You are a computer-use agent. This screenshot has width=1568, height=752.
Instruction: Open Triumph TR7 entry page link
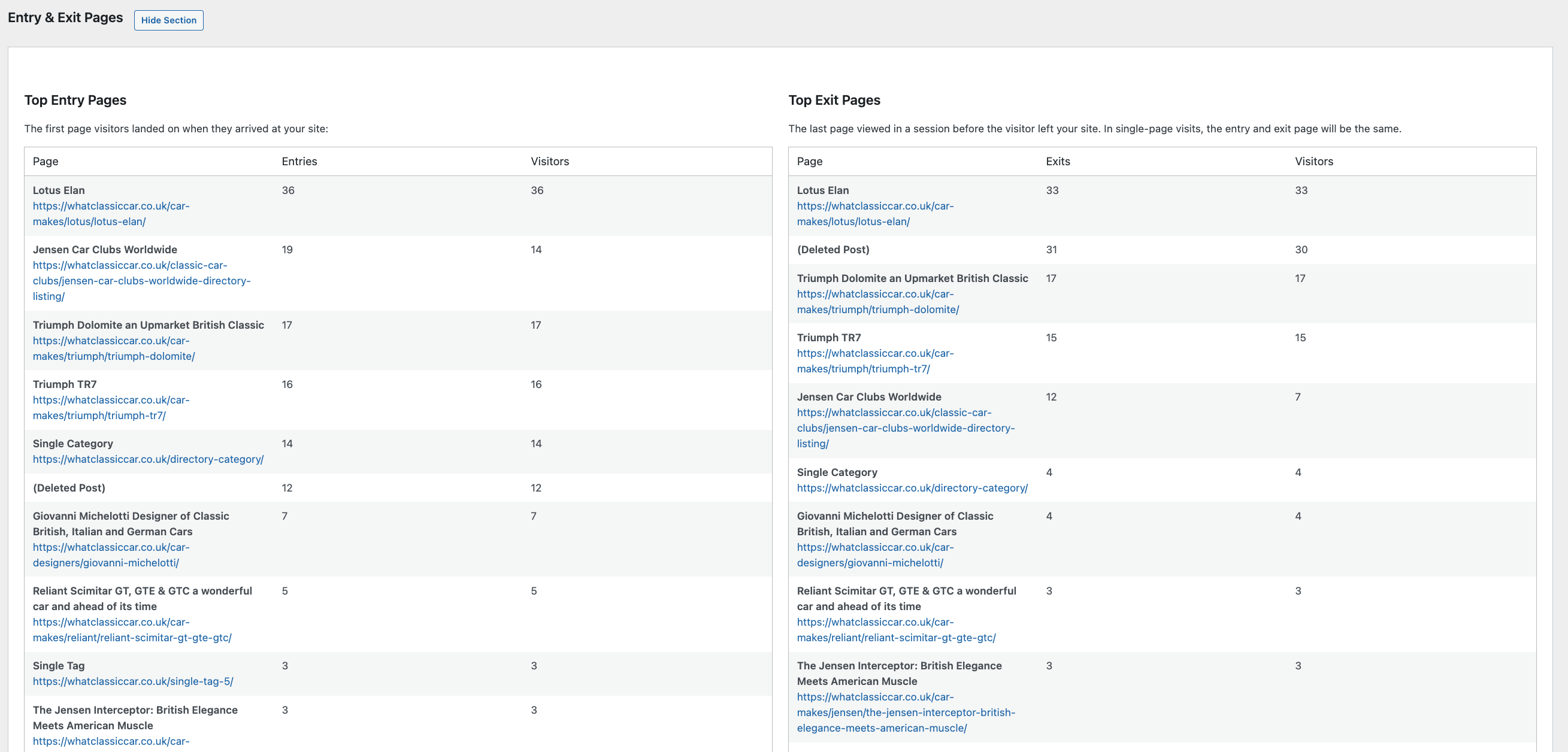click(111, 400)
